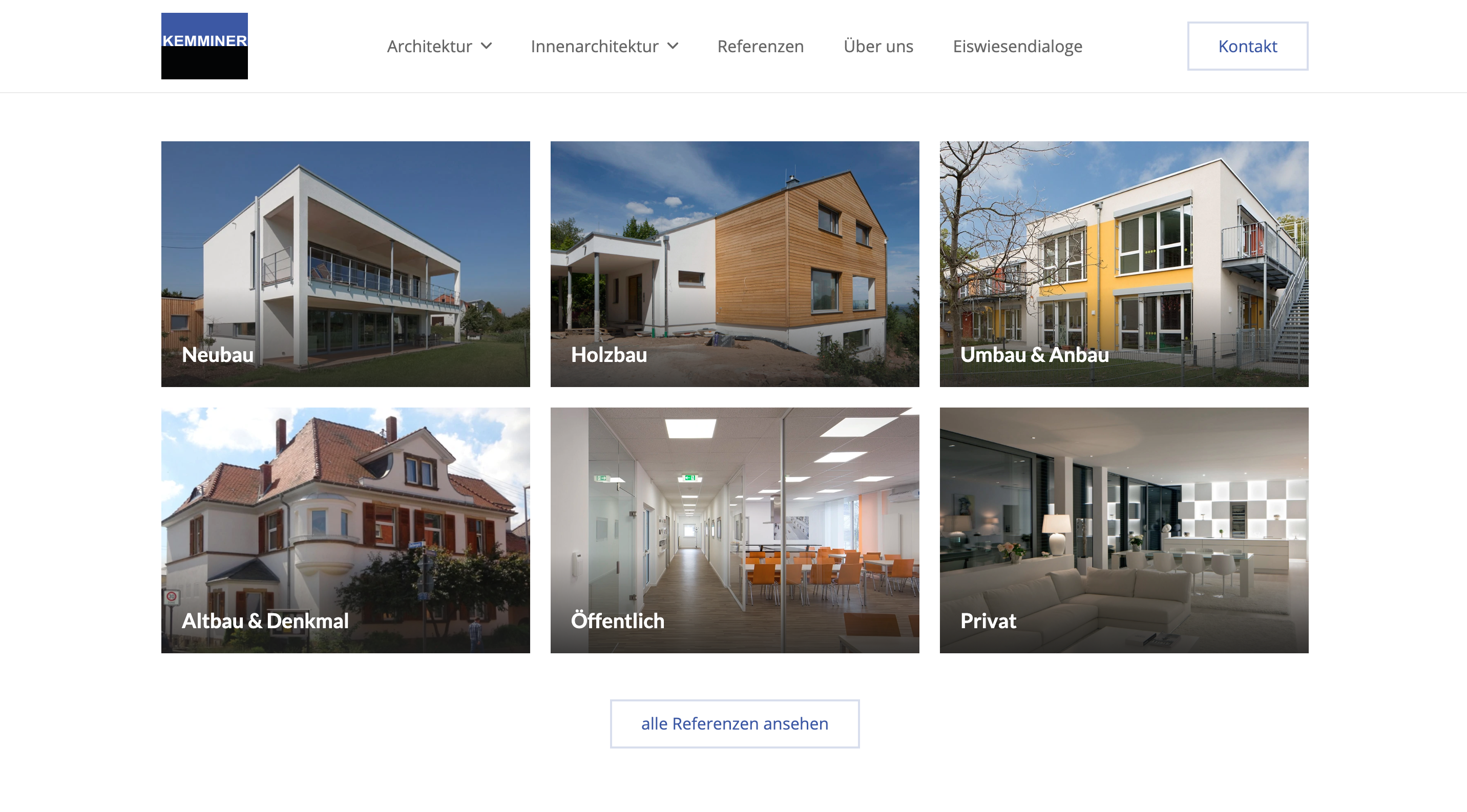Open the Privat category tile
Image resolution: width=1467 pixels, height=812 pixels.
click(1124, 530)
